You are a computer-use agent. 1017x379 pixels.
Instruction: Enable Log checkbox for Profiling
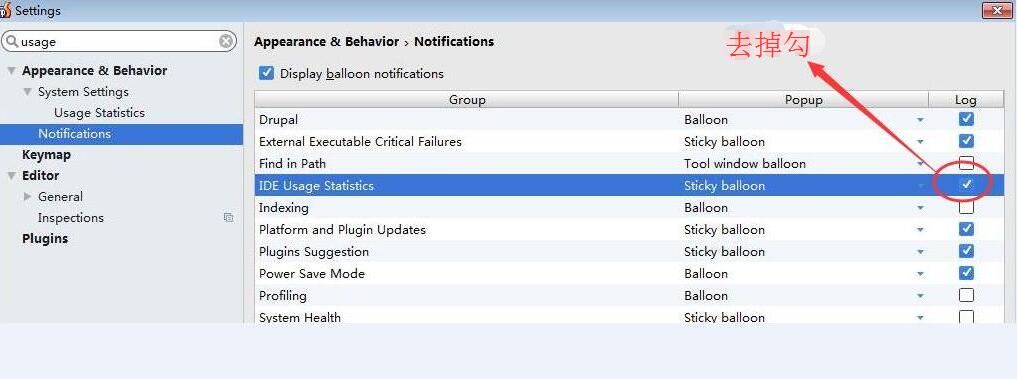[x=966, y=295]
